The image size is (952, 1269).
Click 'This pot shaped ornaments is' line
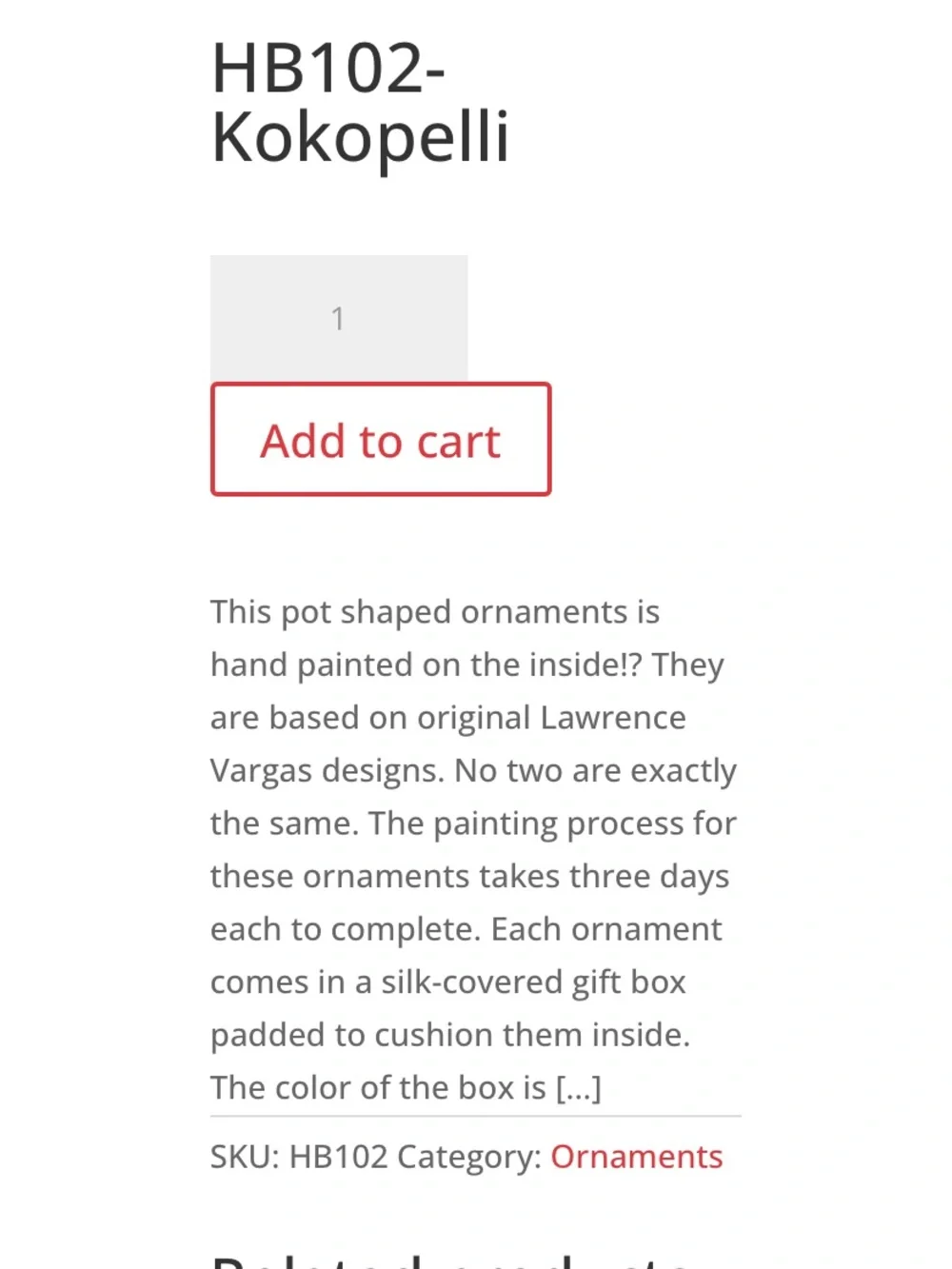(435, 611)
